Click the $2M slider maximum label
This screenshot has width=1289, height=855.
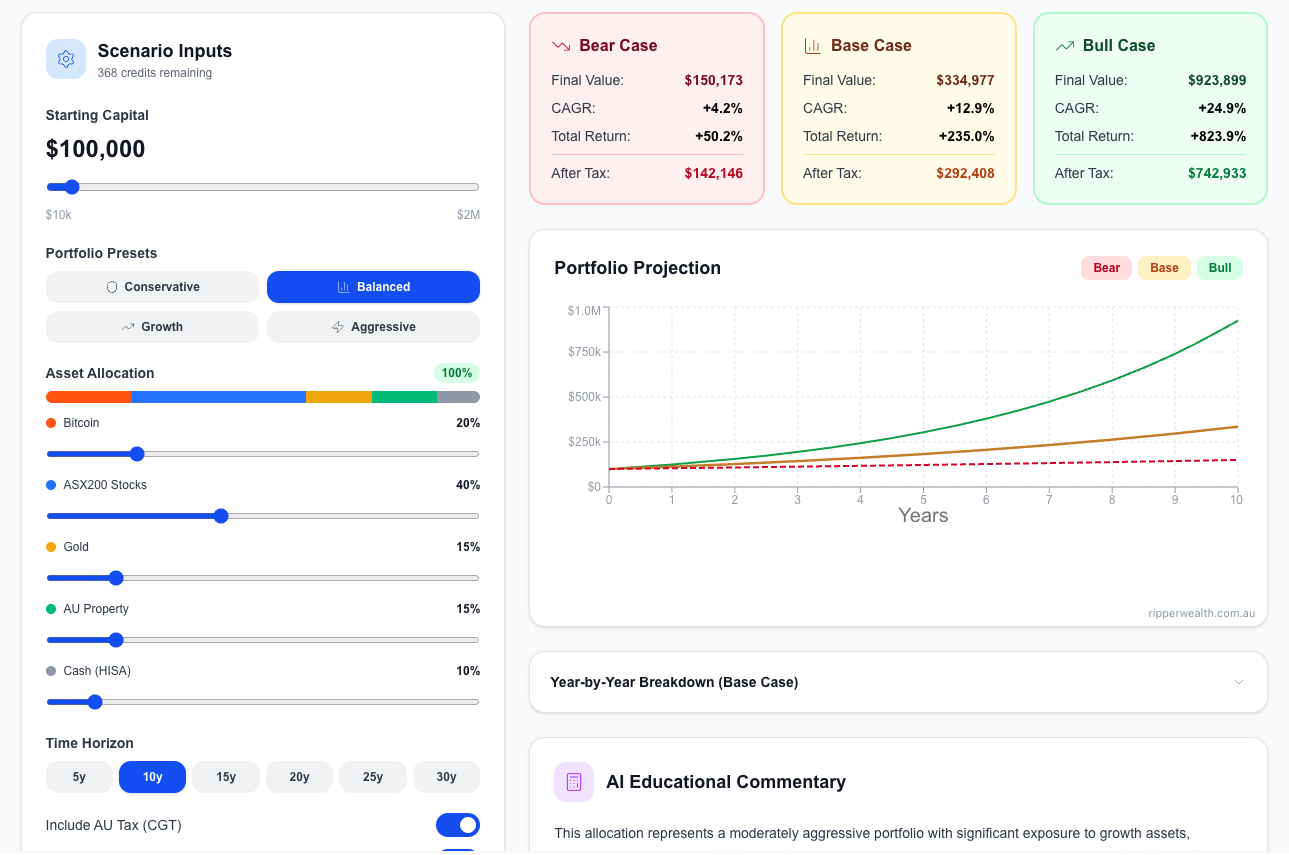tap(469, 215)
